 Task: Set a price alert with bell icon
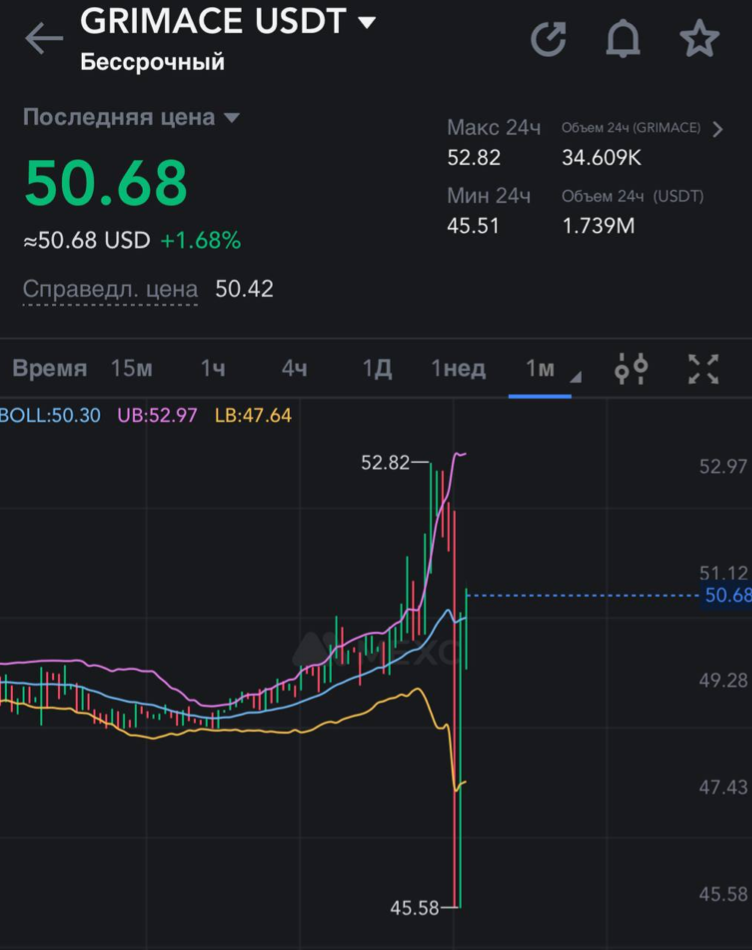click(x=623, y=39)
